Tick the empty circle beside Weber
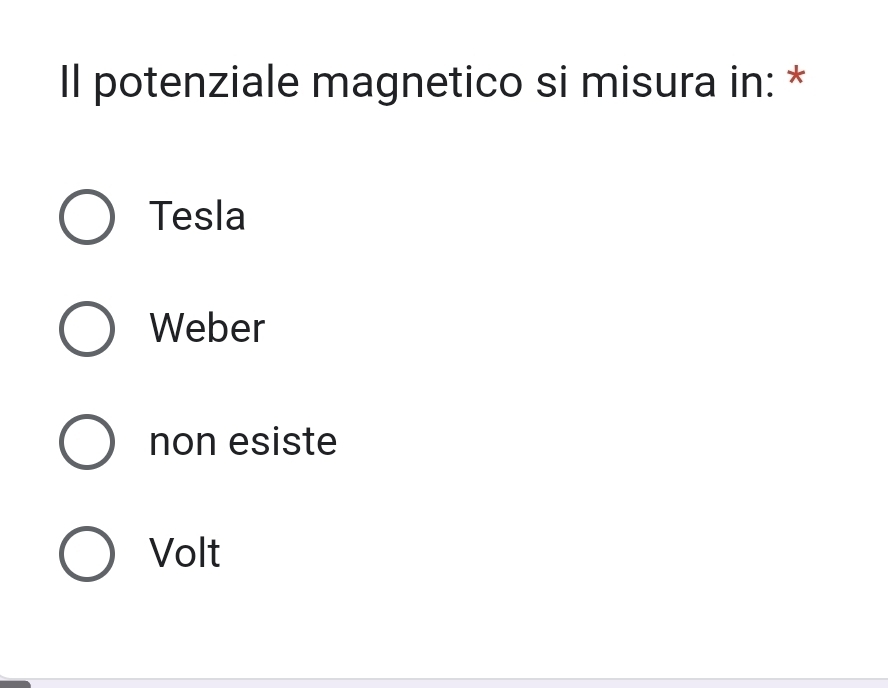Screen dimensions: 888x688 [x=87, y=329]
